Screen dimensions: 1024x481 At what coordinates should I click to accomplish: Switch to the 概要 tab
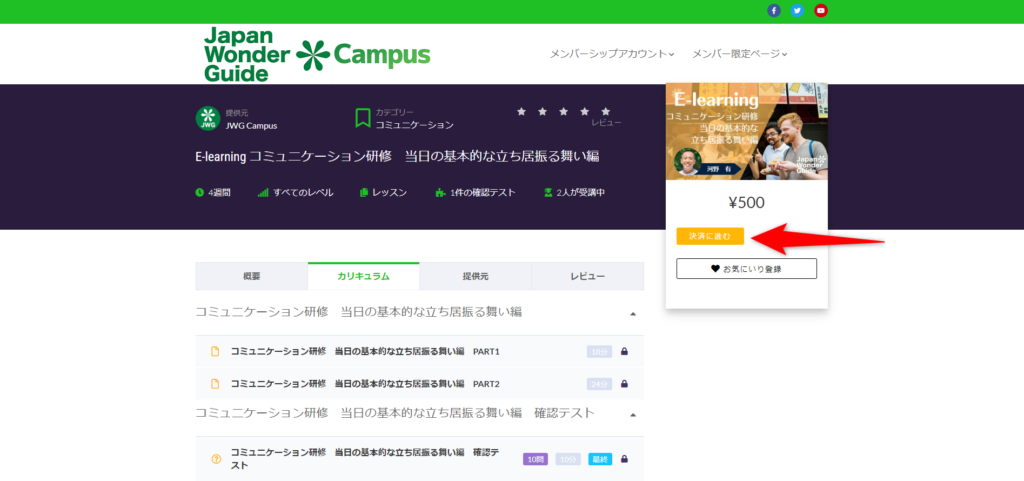click(251, 276)
